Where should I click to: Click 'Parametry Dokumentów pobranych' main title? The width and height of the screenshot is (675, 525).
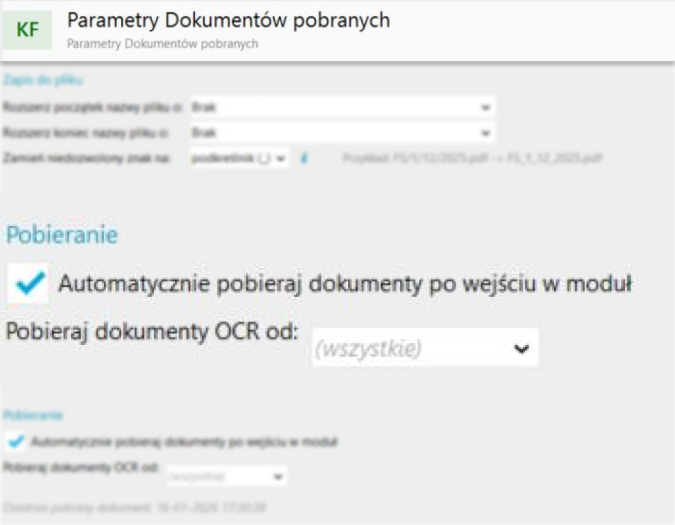(x=228, y=21)
